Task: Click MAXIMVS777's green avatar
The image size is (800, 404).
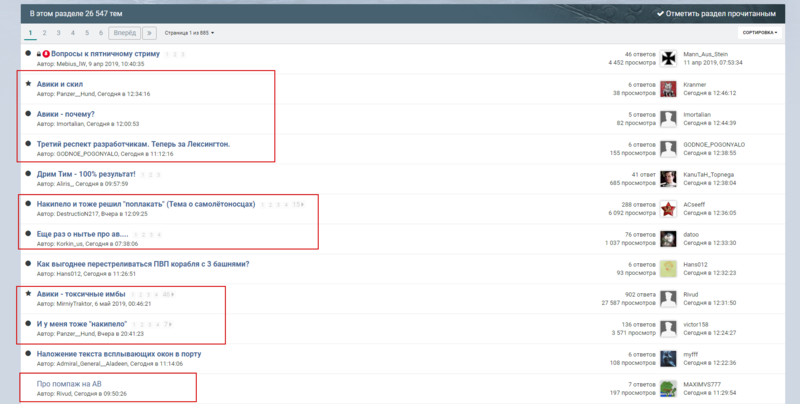Action: point(669,387)
